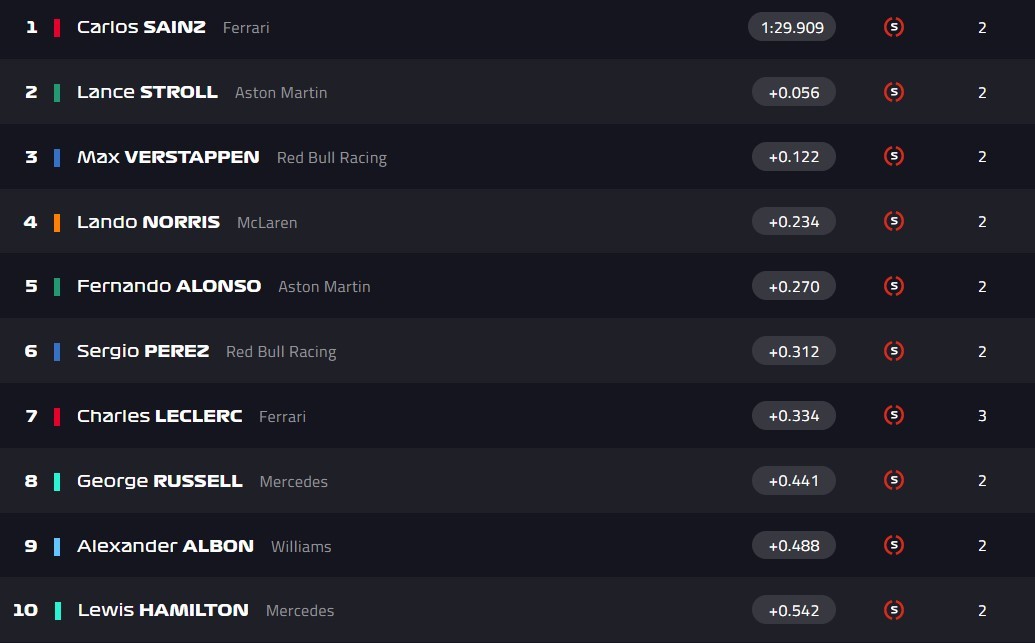
Task: Click the +0.488 gap badge for Albon
Action: [793, 545]
